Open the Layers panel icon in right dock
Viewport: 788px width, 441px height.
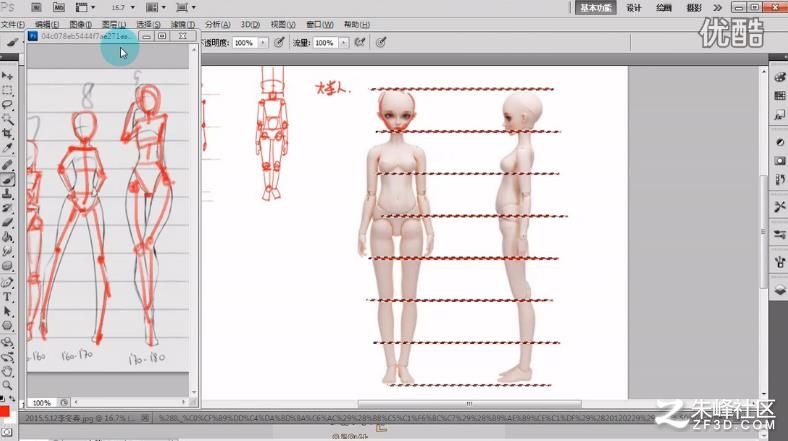click(x=779, y=290)
